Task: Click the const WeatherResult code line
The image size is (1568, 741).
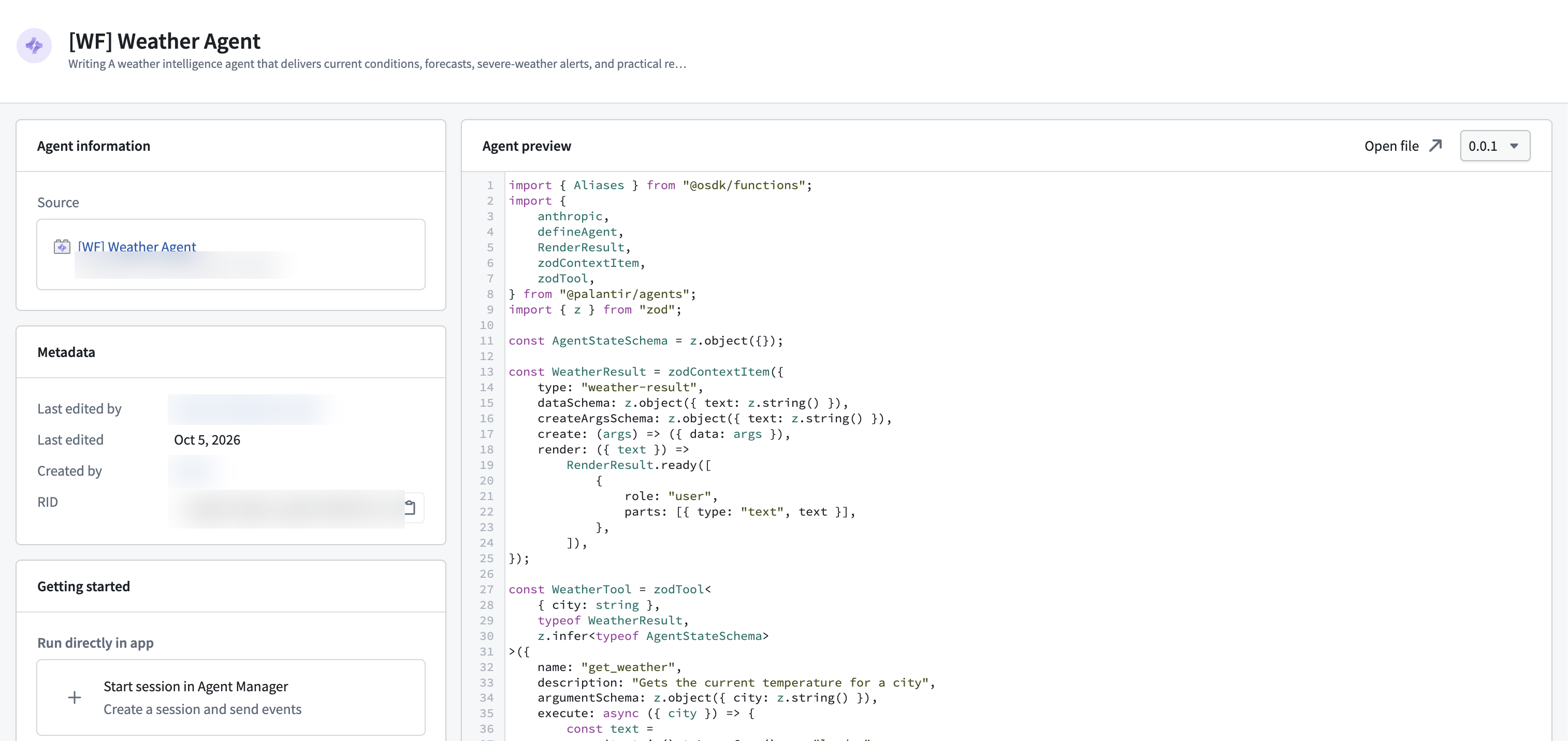Action: (646, 372)
